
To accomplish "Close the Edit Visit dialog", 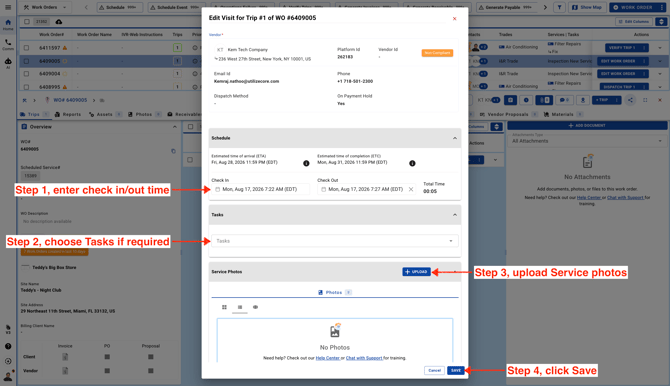I will click(454, 19).
